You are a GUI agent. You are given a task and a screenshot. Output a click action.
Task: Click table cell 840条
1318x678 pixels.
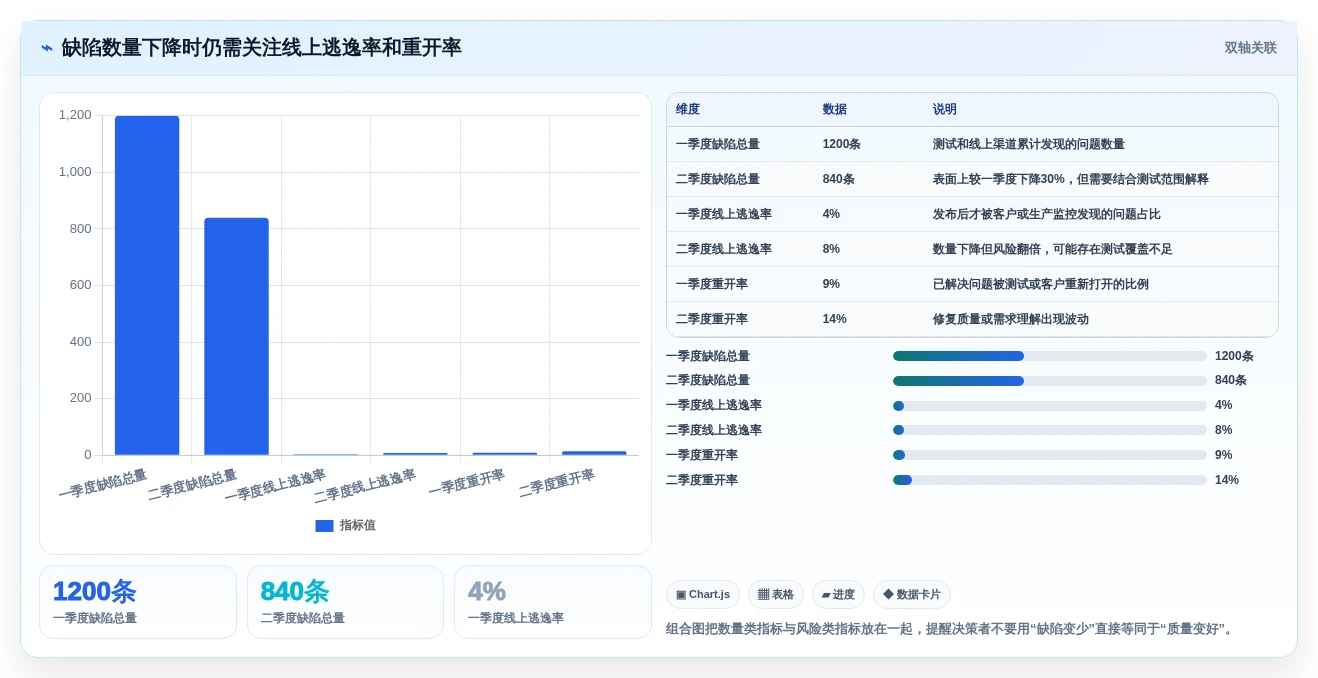coord(839,180)
